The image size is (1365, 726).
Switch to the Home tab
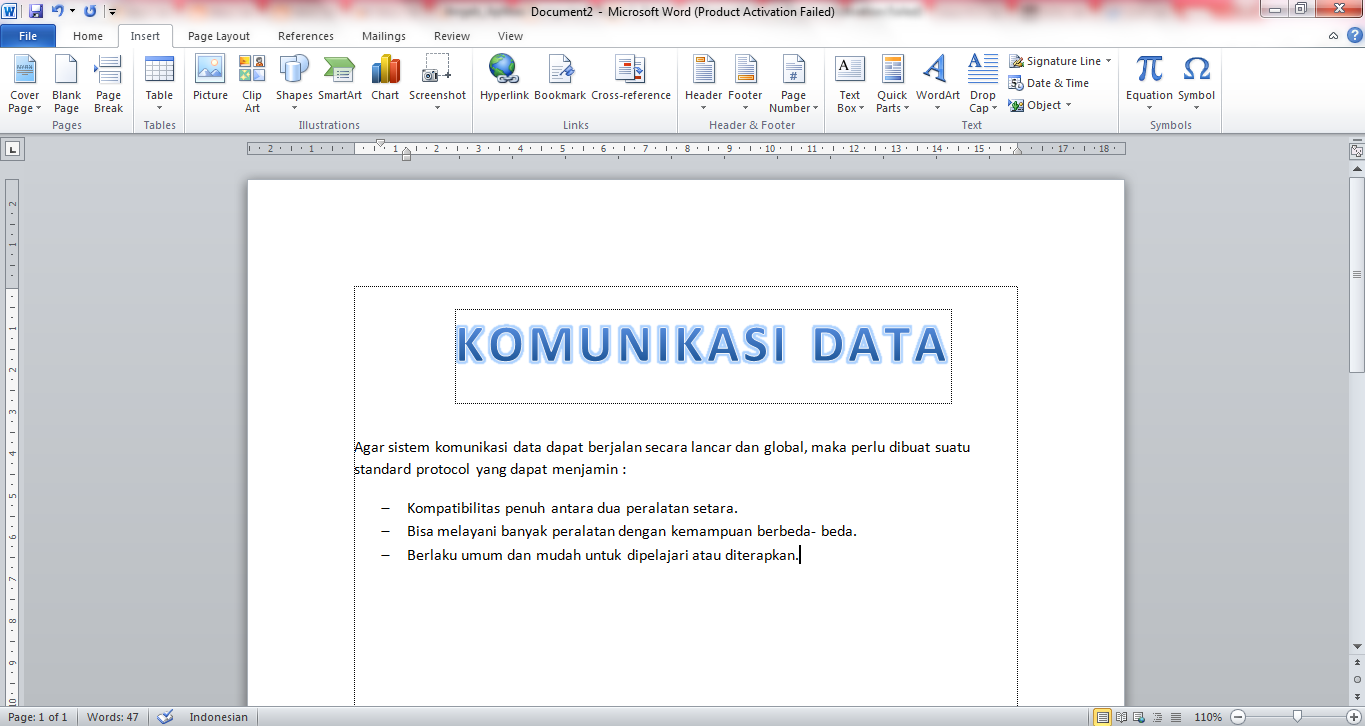(88, 36)
